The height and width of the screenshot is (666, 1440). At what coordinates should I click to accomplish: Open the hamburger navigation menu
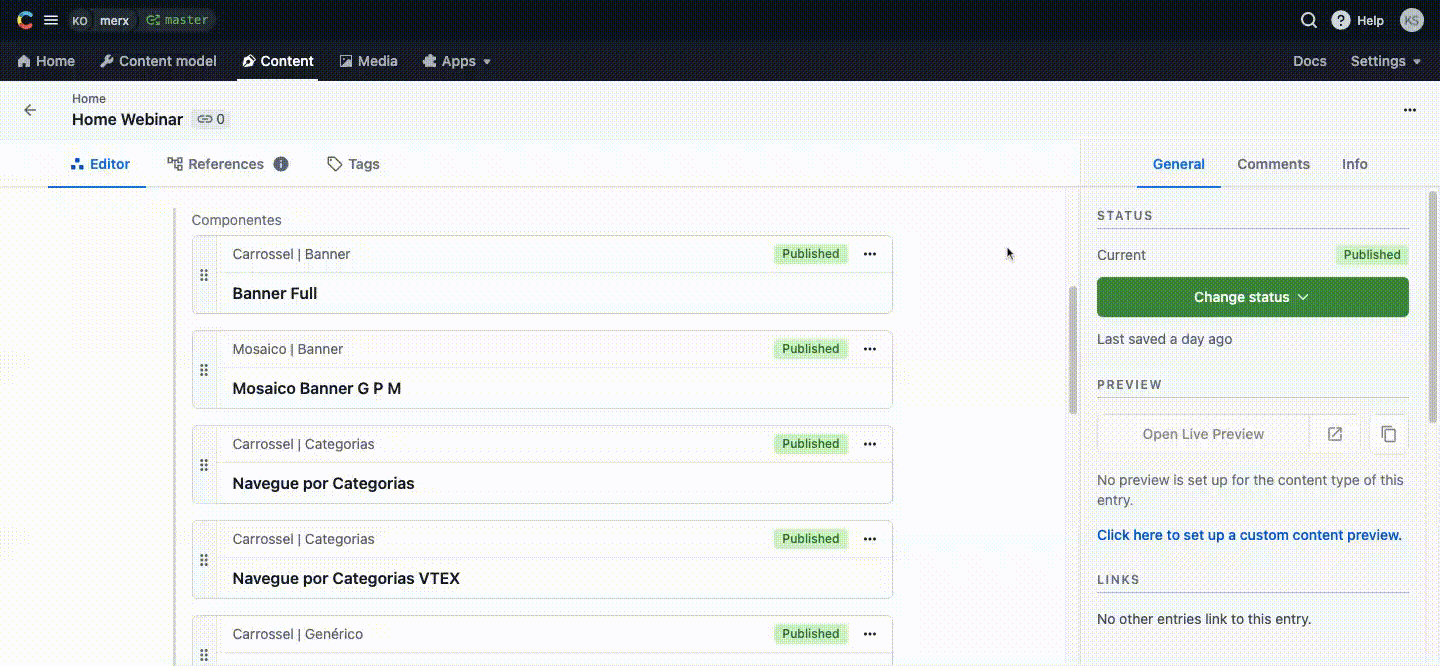pos(51,20)
